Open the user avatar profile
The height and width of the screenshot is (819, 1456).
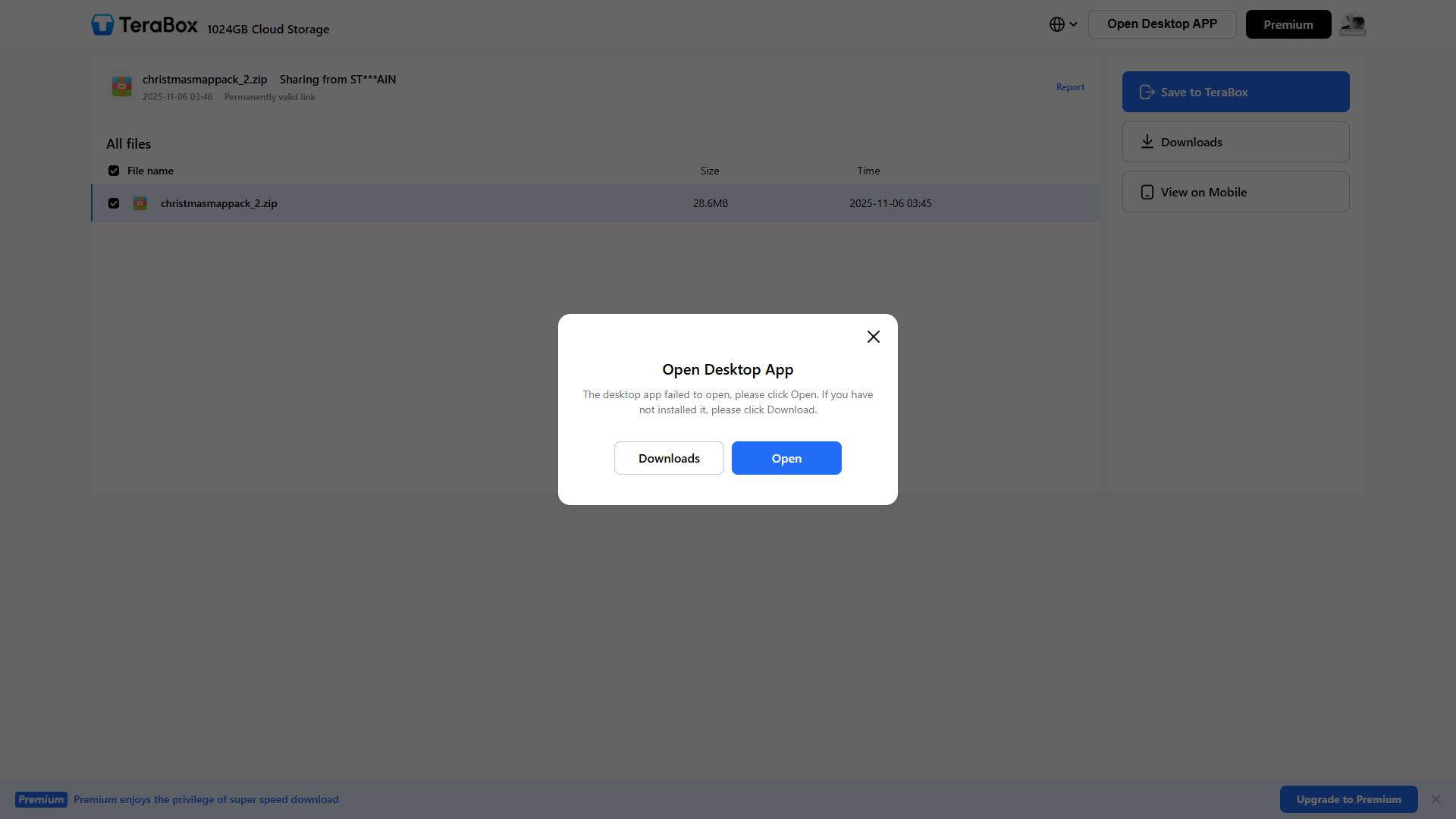coord(1352,24)
